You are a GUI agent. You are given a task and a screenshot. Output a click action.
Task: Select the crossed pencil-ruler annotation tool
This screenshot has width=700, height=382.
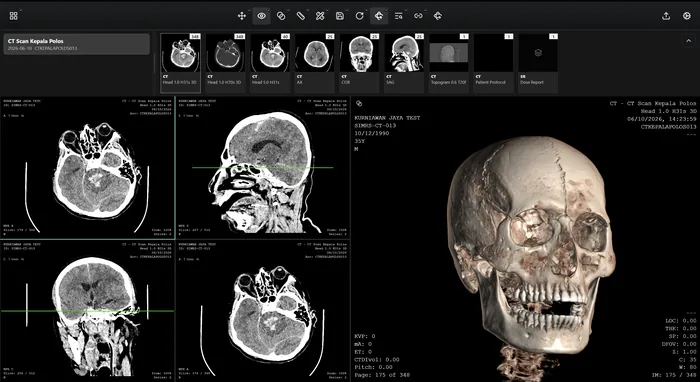click(320, 16)
